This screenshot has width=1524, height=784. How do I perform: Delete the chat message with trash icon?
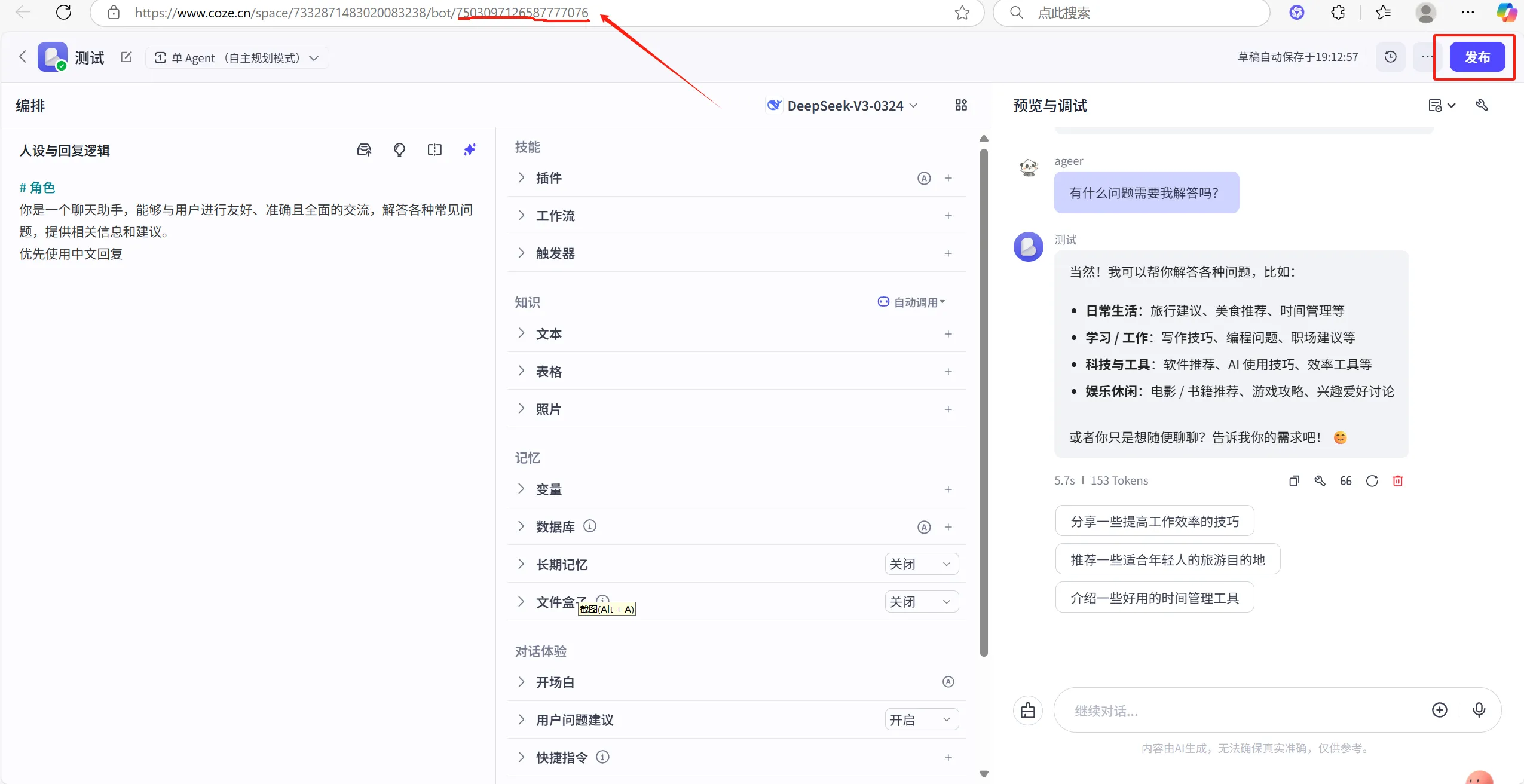click(x=1398, y=481)
